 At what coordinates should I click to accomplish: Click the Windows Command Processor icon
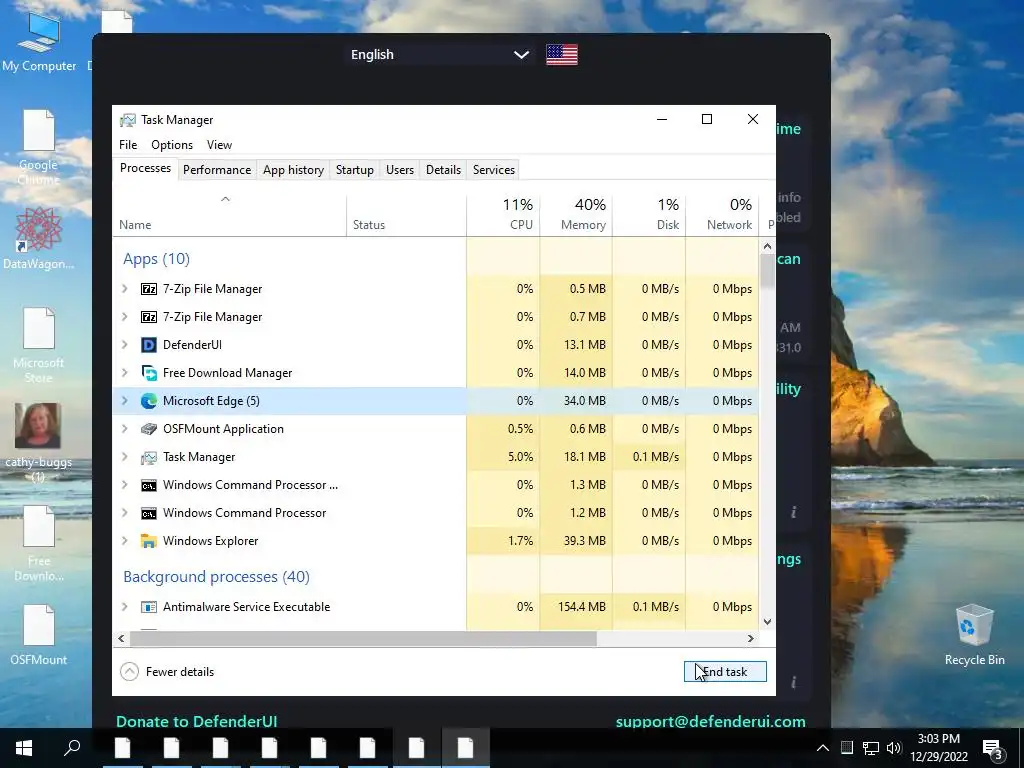pos(149,513)
